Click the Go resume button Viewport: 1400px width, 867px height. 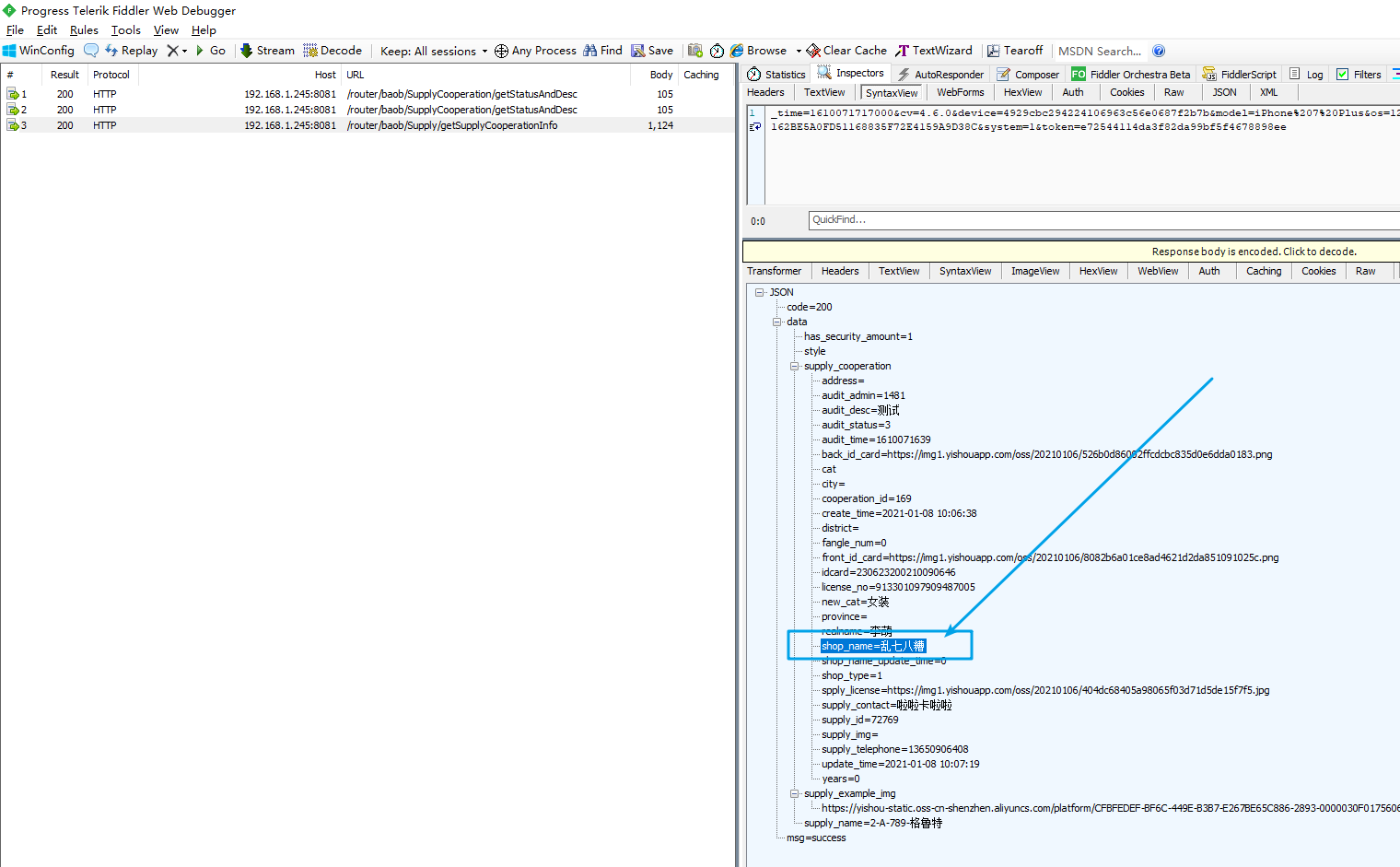pos(210,51)
